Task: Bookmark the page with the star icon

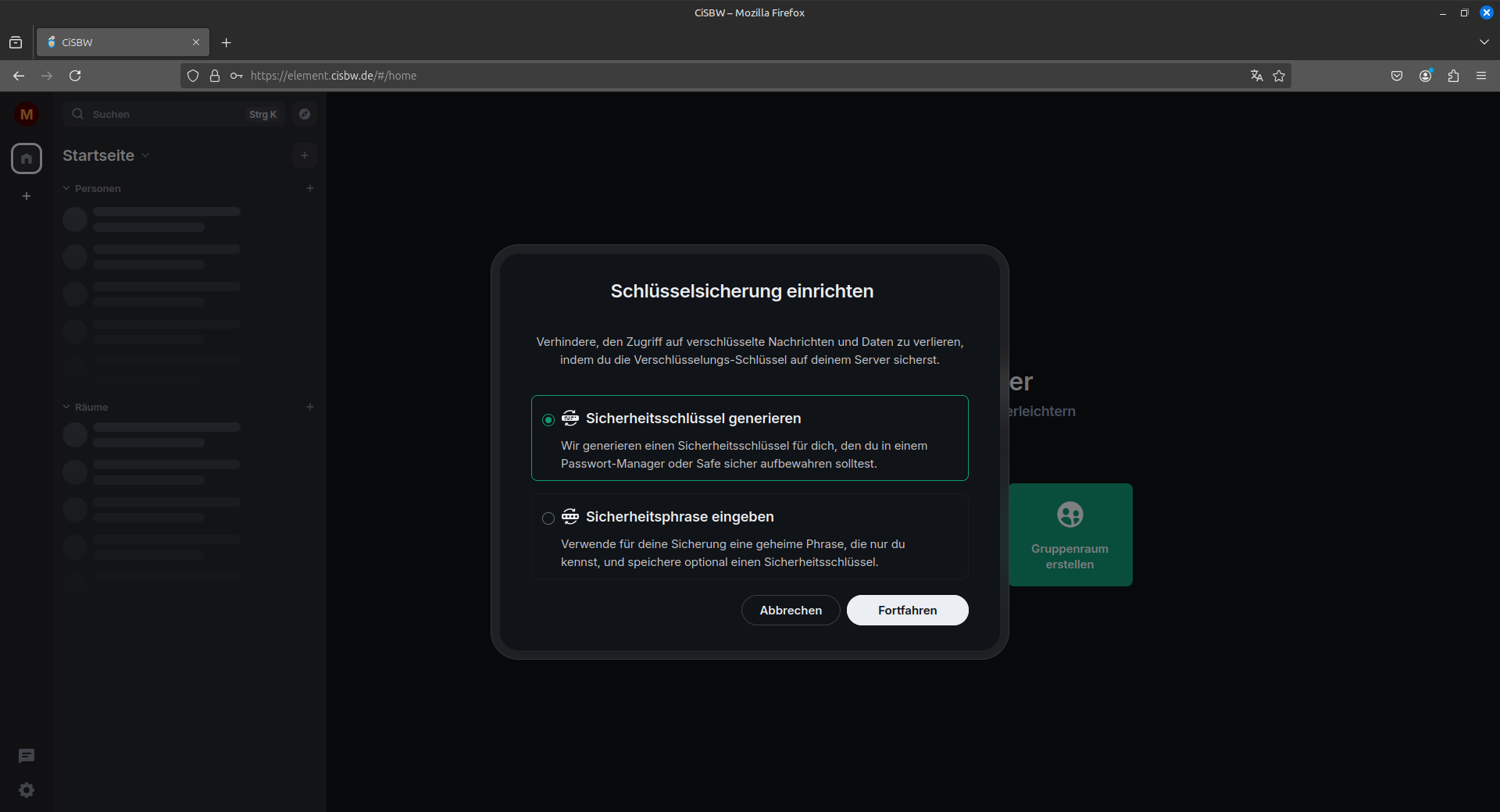Action: 1279,76
